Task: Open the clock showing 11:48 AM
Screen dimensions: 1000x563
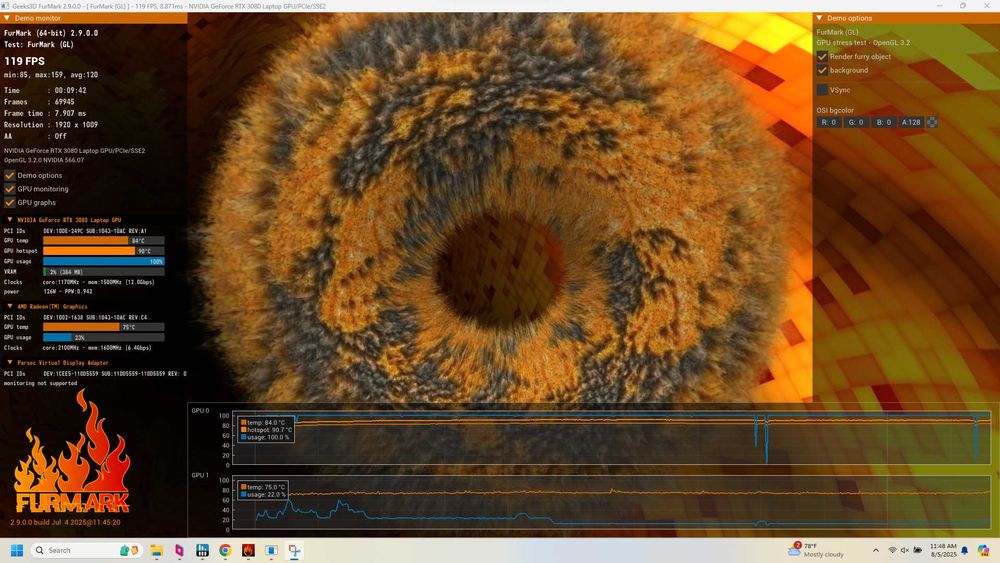Action: [943, 550]
